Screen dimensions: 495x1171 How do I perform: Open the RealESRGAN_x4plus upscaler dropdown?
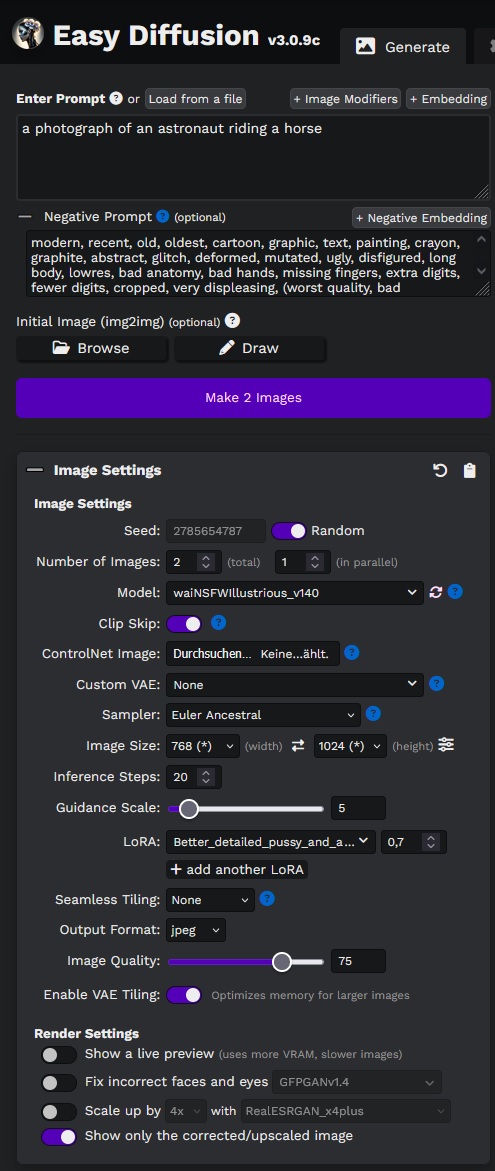click(346, 1111)
